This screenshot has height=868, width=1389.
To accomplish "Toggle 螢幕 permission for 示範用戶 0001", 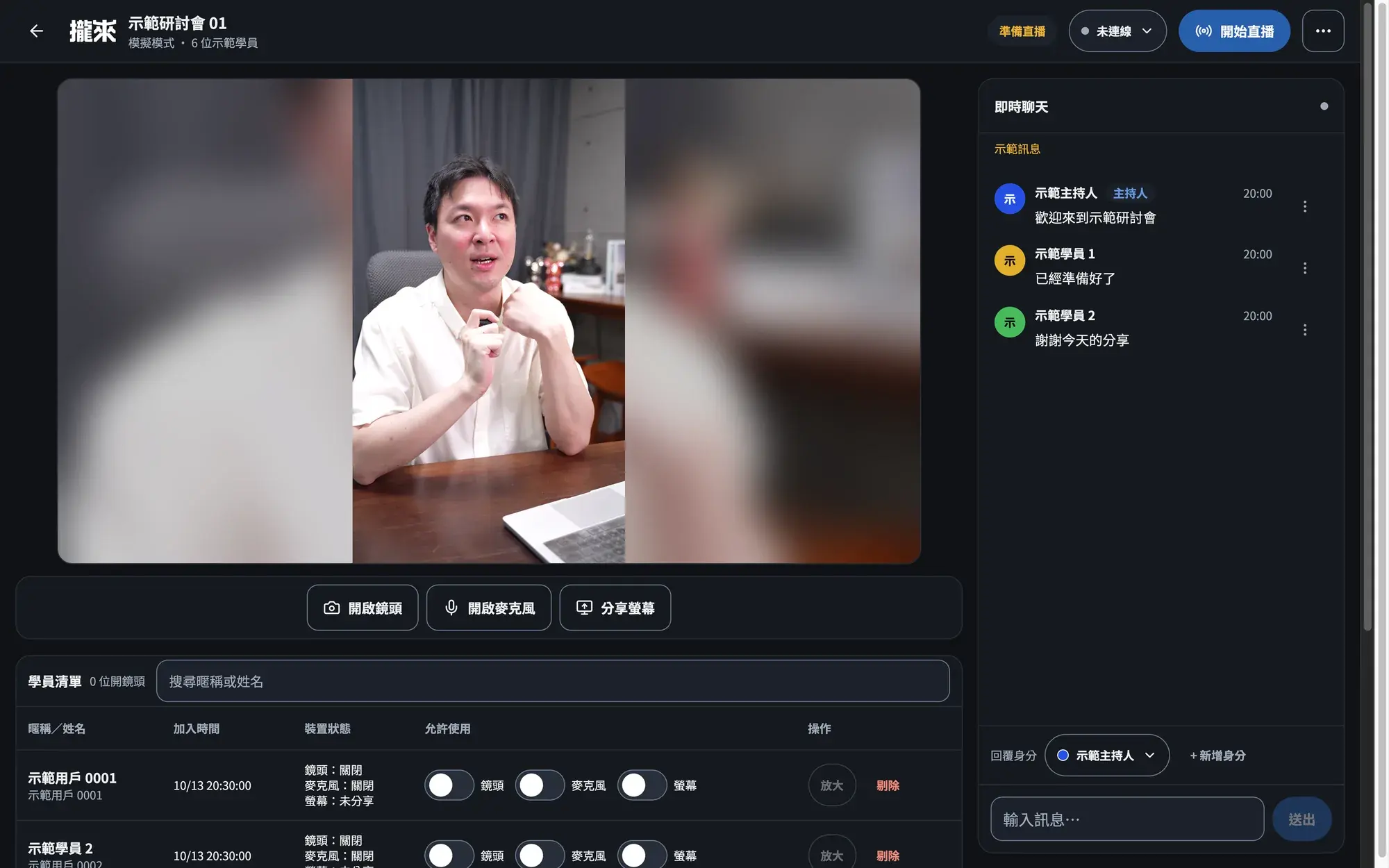I will point(642,785).
